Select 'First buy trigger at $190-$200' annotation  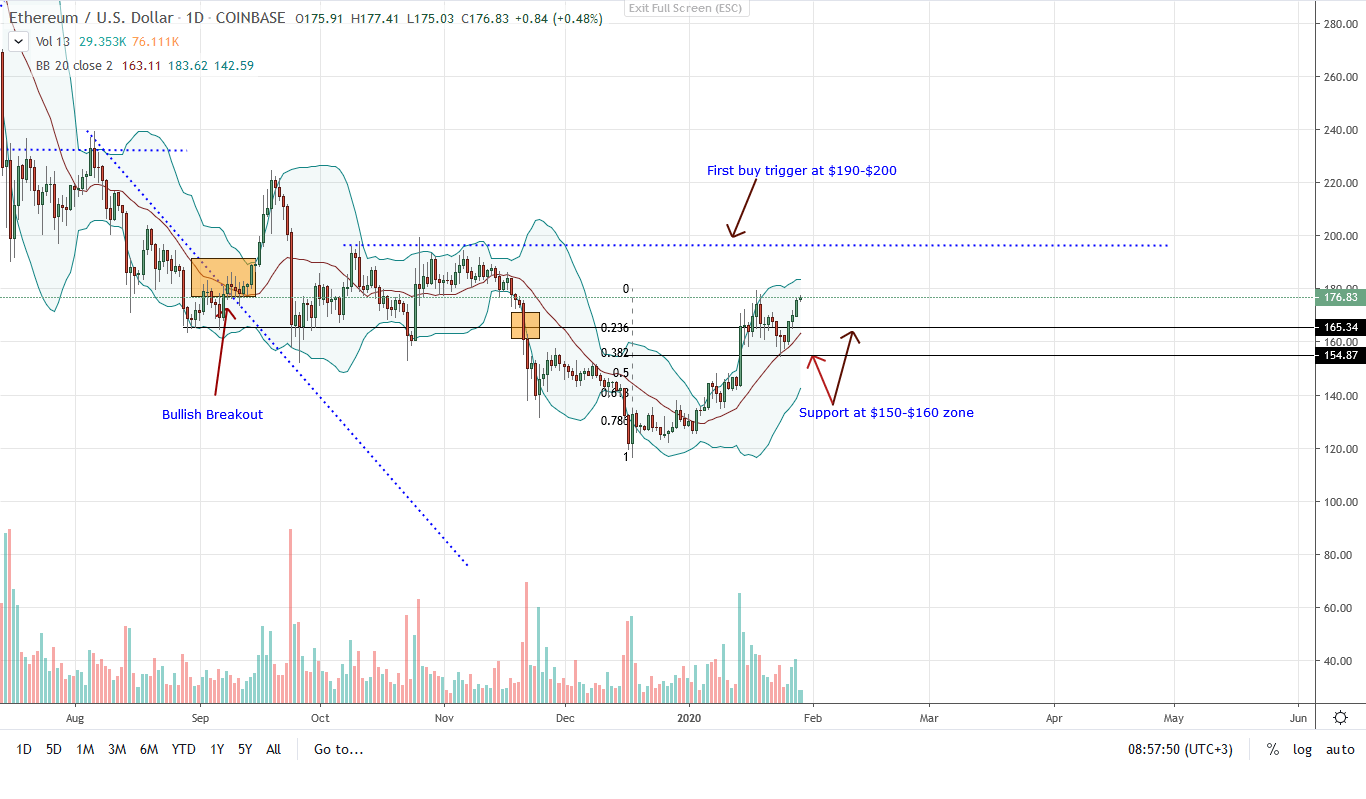tap(802, 171)
